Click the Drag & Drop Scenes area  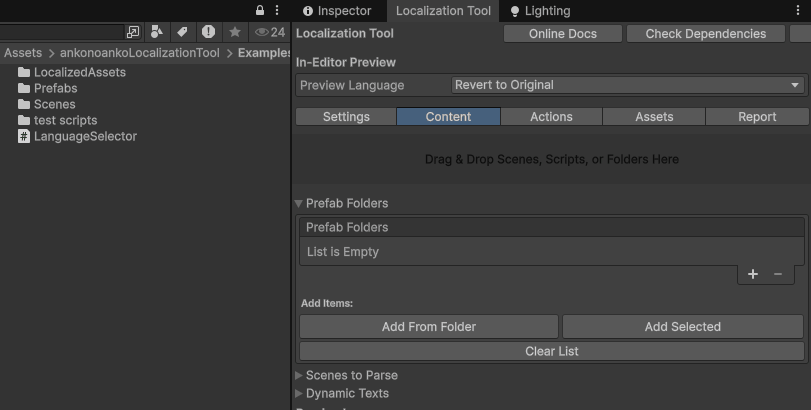point(552,159)
